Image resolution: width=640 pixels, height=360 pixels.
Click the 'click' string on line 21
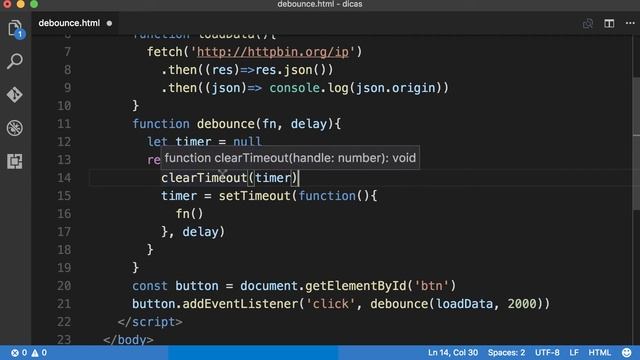331,304
